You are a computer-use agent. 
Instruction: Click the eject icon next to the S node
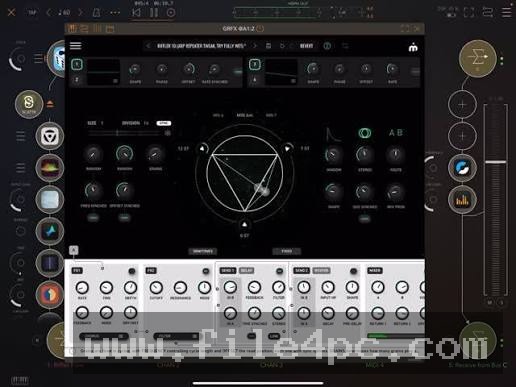click(x=50, y=104)
